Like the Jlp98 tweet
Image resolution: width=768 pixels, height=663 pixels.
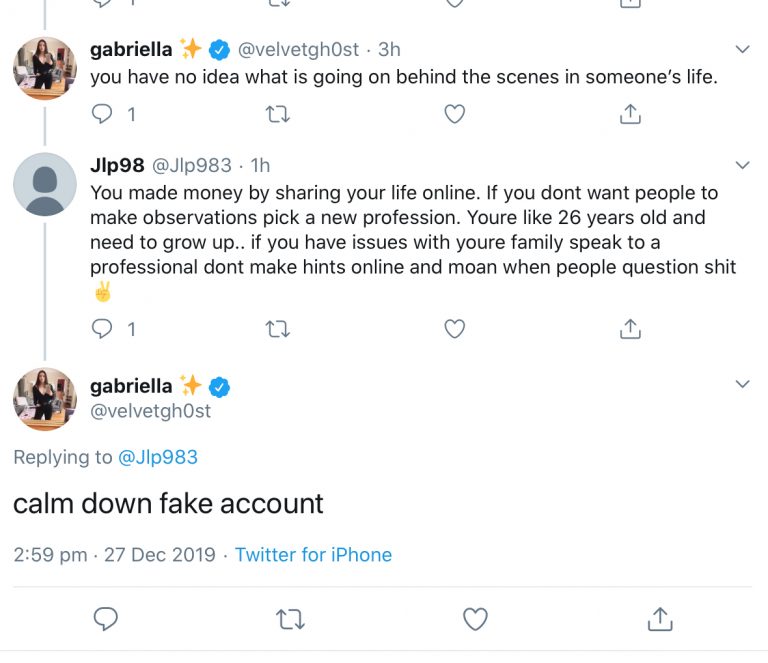point(454,329)
